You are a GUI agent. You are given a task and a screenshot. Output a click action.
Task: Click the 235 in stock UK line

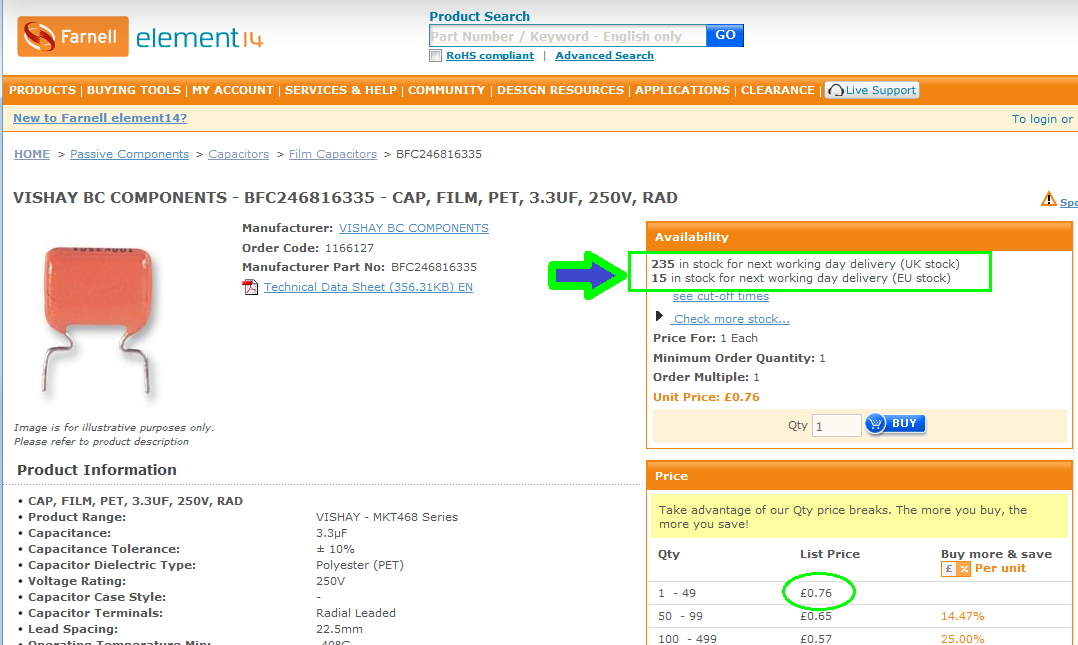pyautogui.click(x=805, y=264)
